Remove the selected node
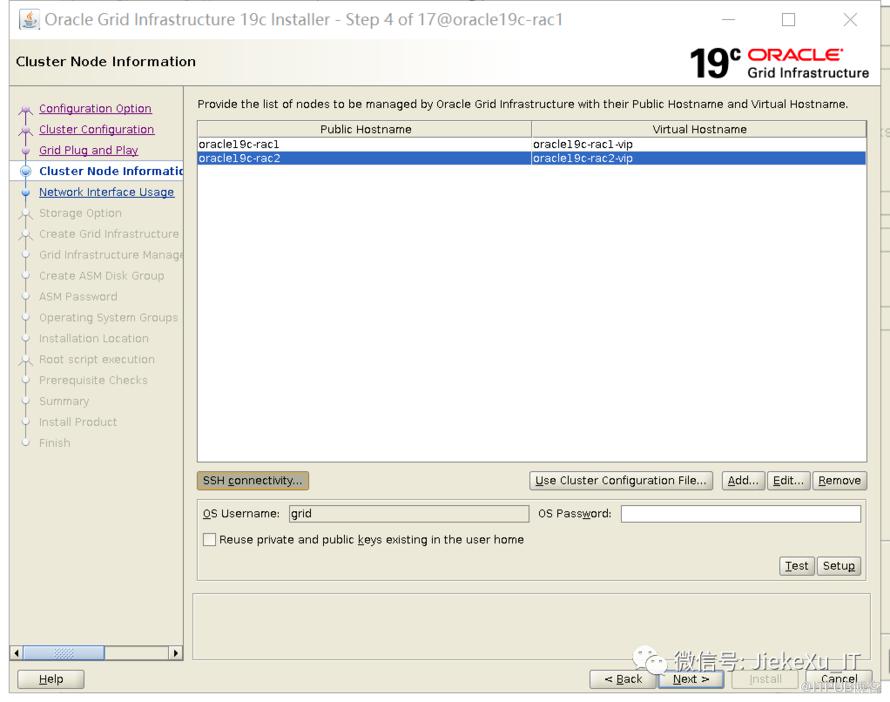Screen dimensions: 890x702 pyautogui.click(x=839, y=481)
